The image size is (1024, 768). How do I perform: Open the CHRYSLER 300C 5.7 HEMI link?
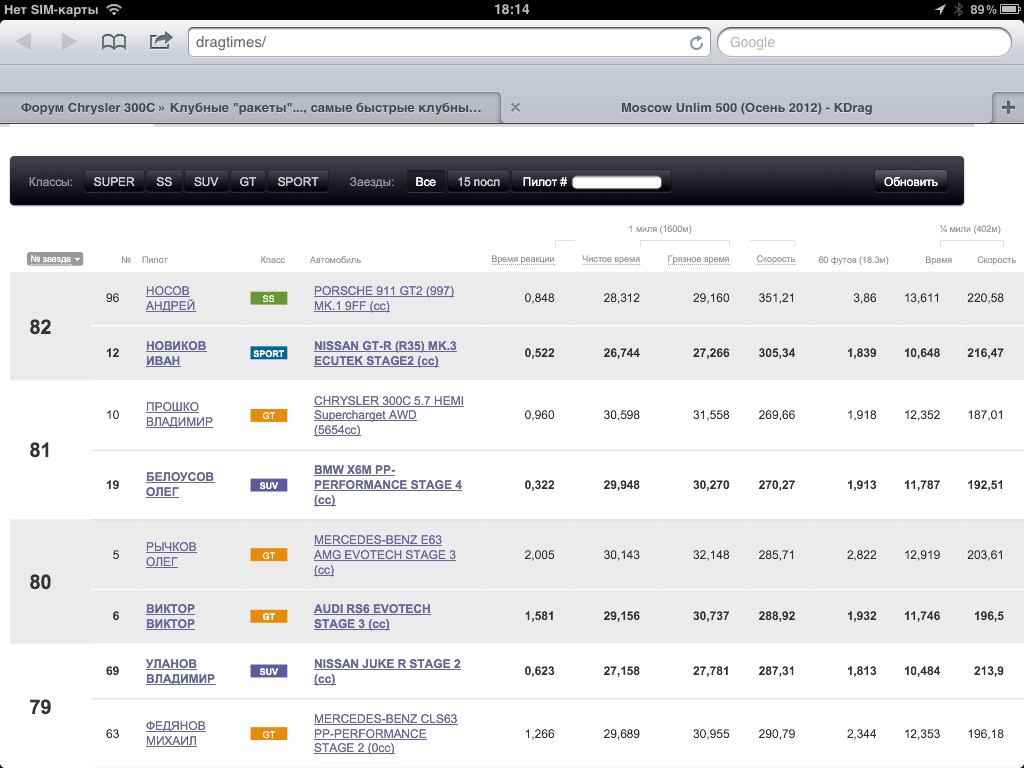(x=389, y=415)
